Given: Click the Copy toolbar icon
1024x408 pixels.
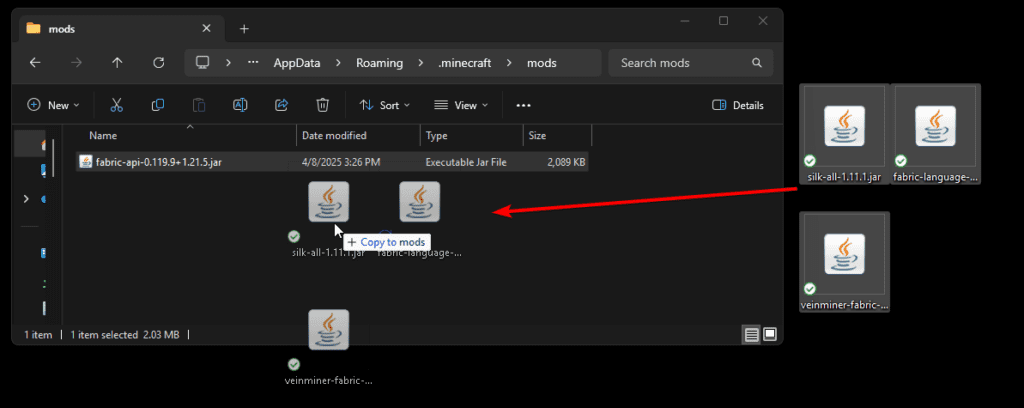Looking at the screenshot, I should (157, 104).
